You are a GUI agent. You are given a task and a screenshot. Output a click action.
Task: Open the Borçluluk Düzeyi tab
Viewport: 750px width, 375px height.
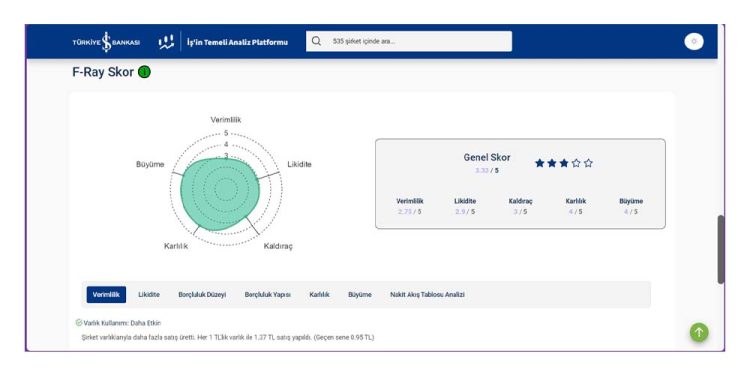tap(202, 295)
